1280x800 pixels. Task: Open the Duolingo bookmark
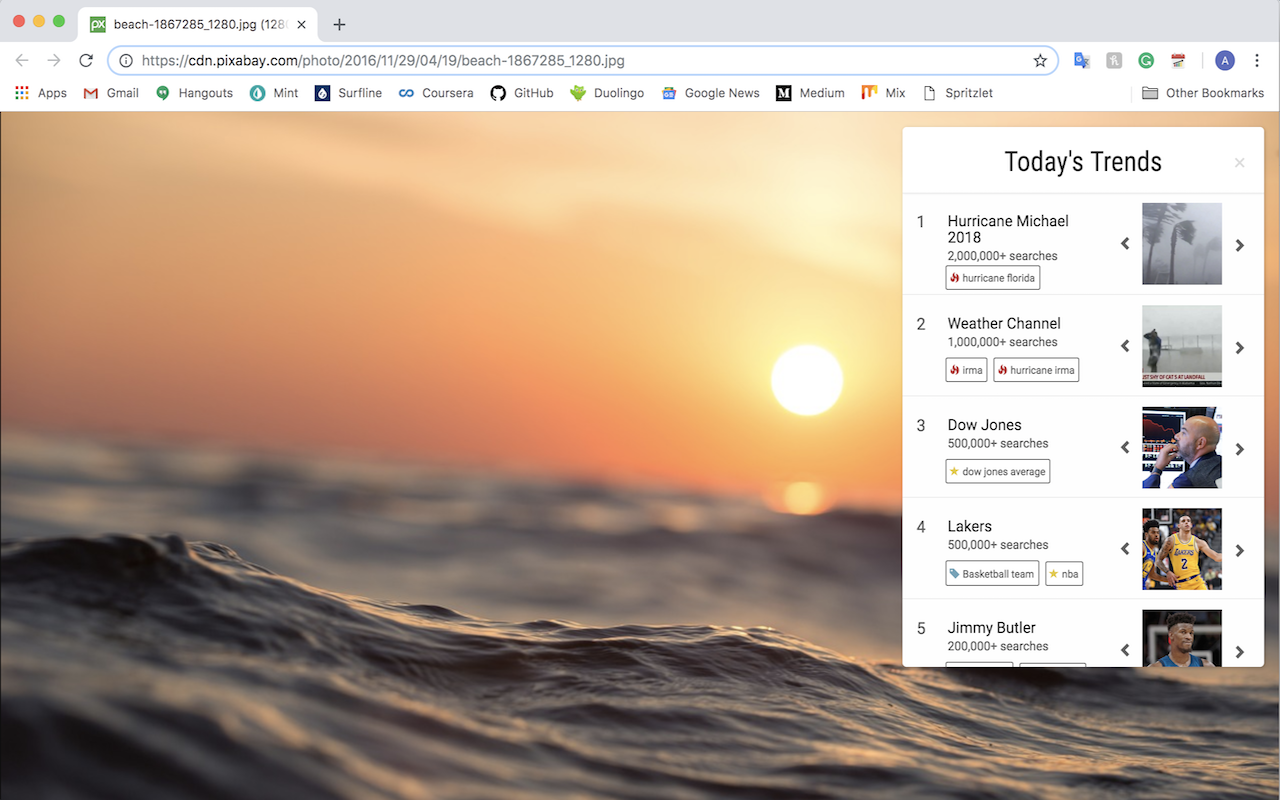[x=607, y=93]
